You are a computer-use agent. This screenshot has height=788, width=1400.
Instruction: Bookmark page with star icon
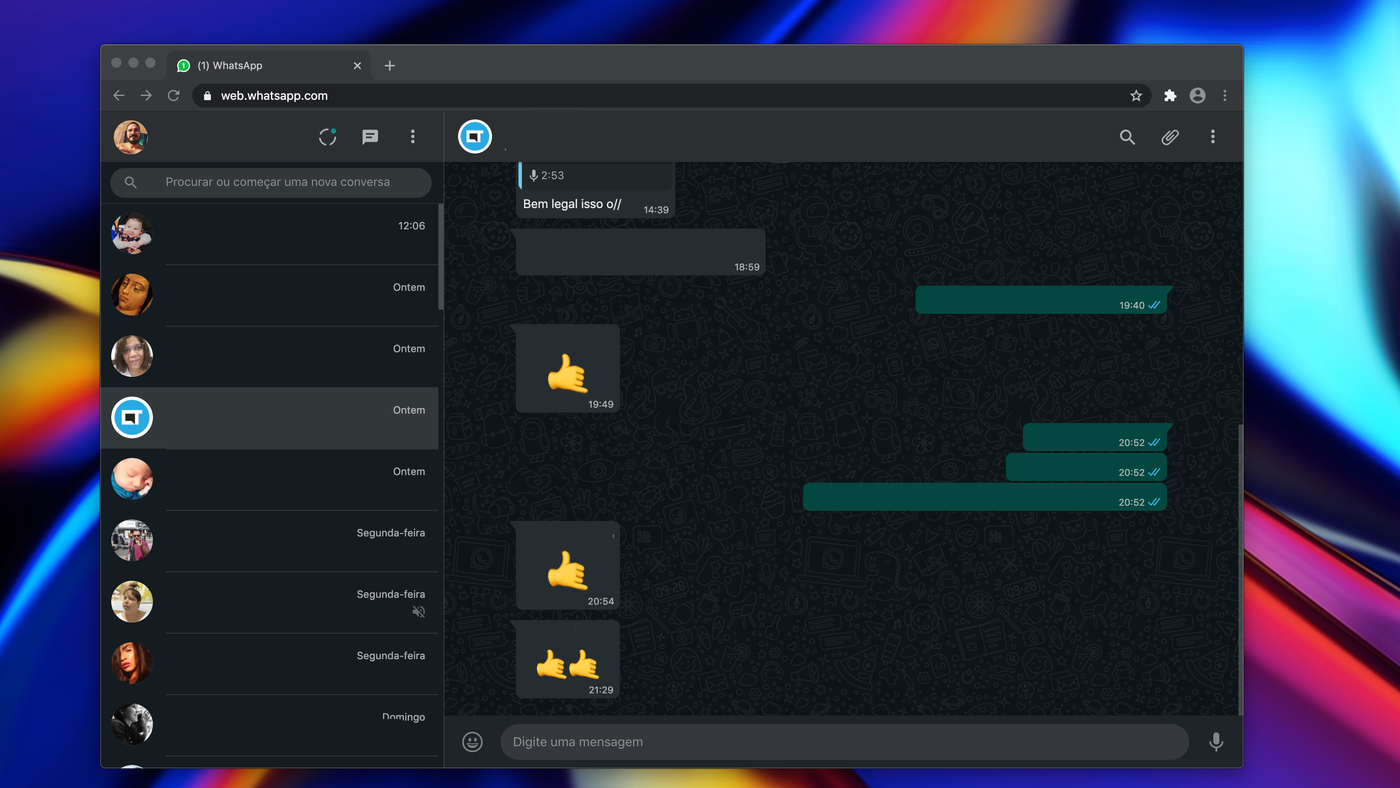[x=1136, y=96]
